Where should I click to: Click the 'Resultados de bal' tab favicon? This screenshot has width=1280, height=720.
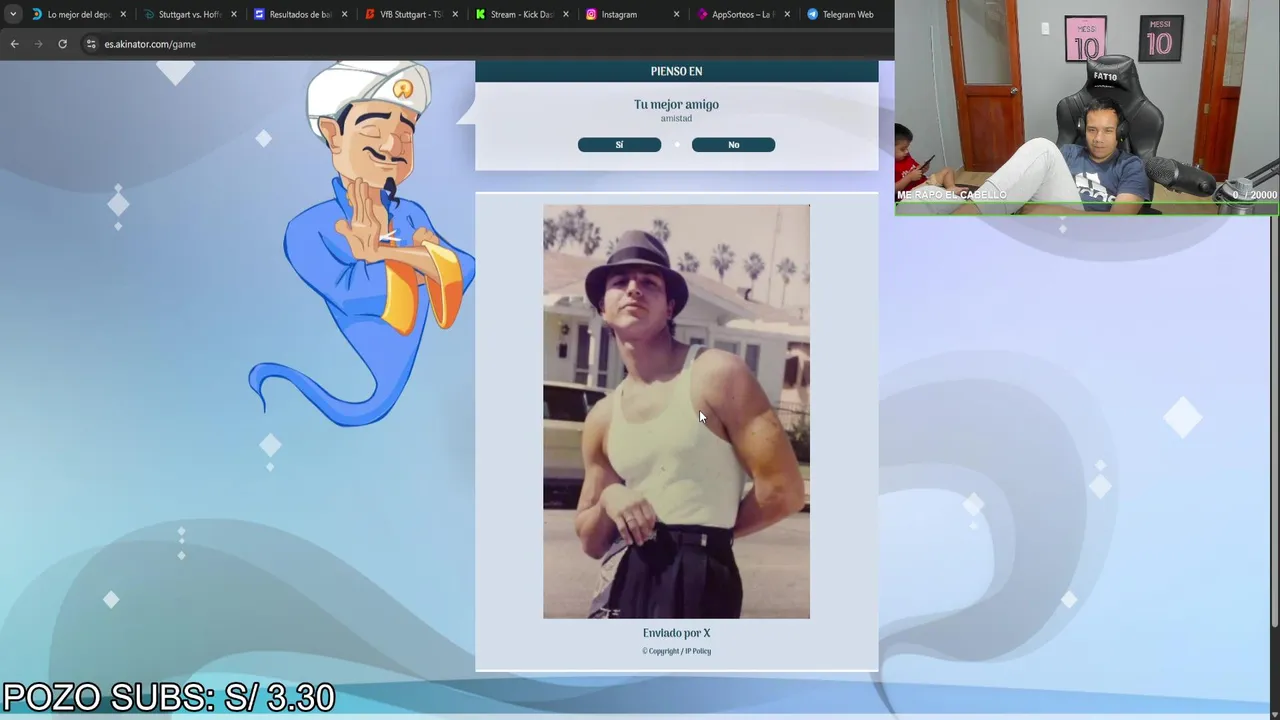coord(259,14)
